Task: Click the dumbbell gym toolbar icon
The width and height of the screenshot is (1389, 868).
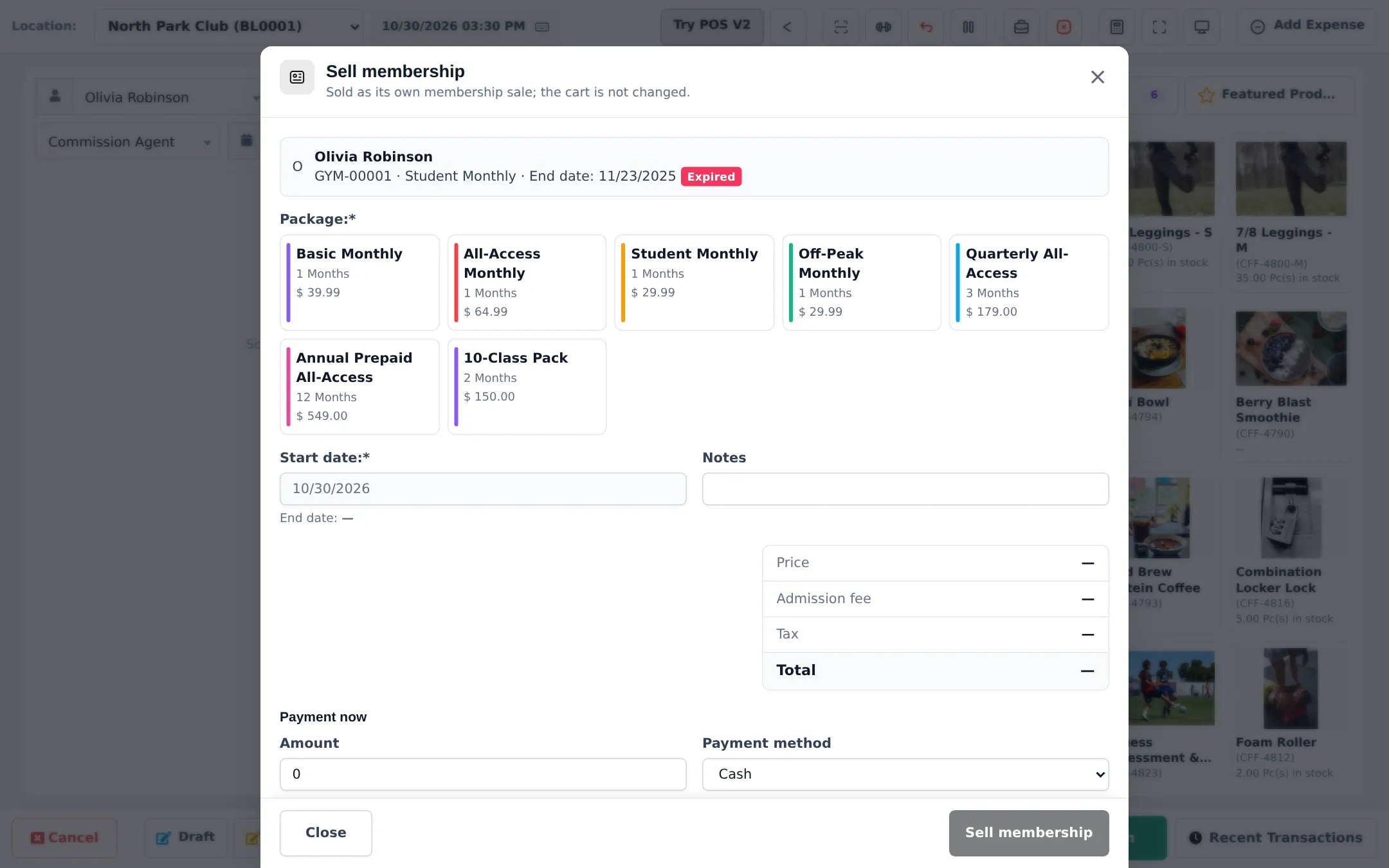Action: pyautogui.click(x=884, y=26)
